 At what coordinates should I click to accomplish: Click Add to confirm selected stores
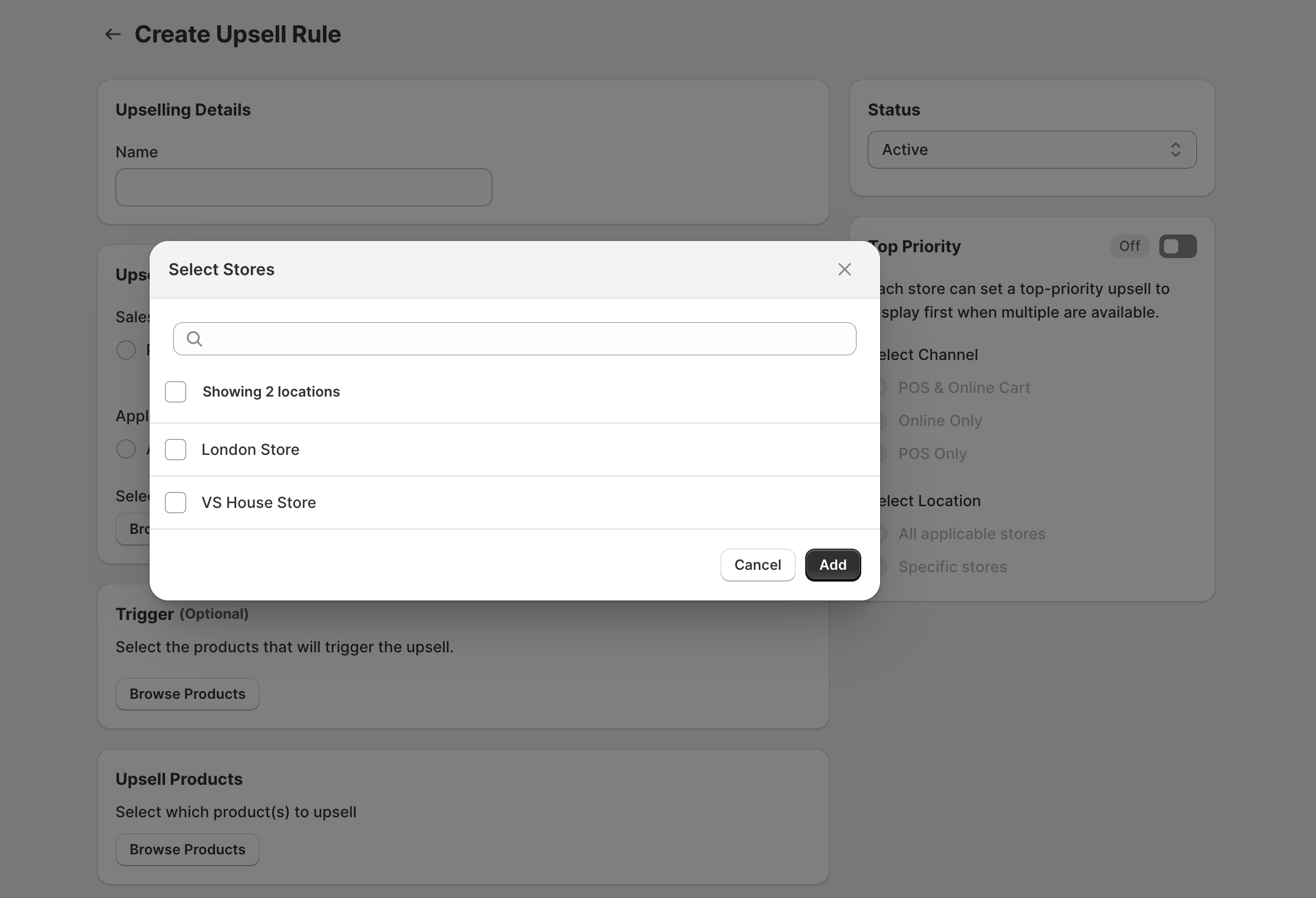tap(832, 564)
